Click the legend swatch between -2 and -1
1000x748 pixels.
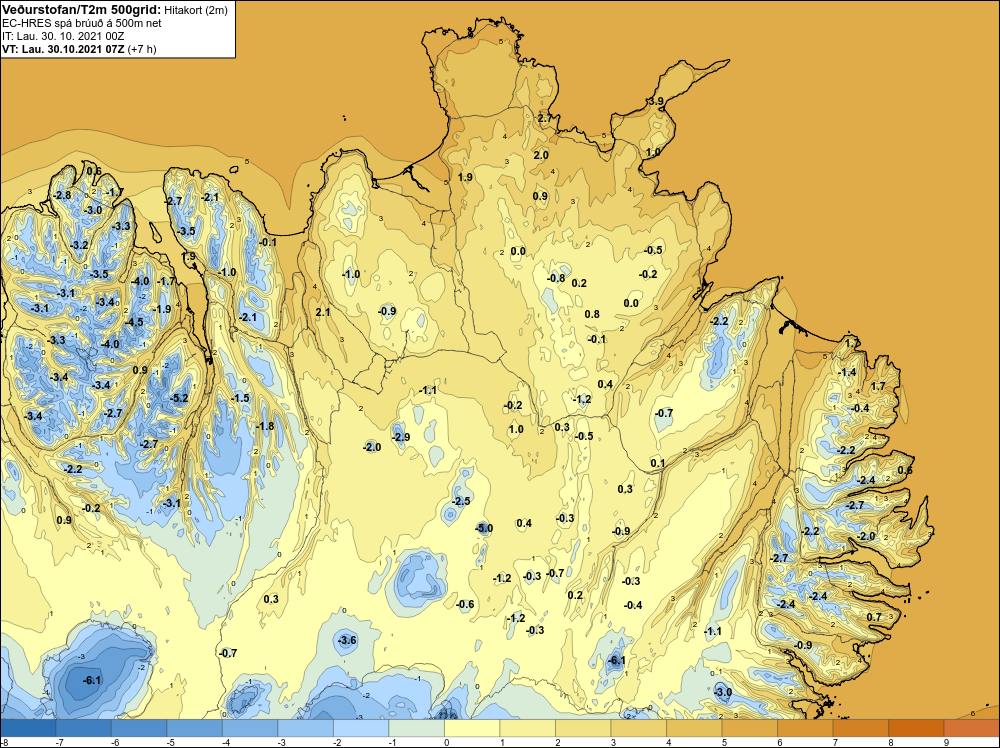[361, 728]
